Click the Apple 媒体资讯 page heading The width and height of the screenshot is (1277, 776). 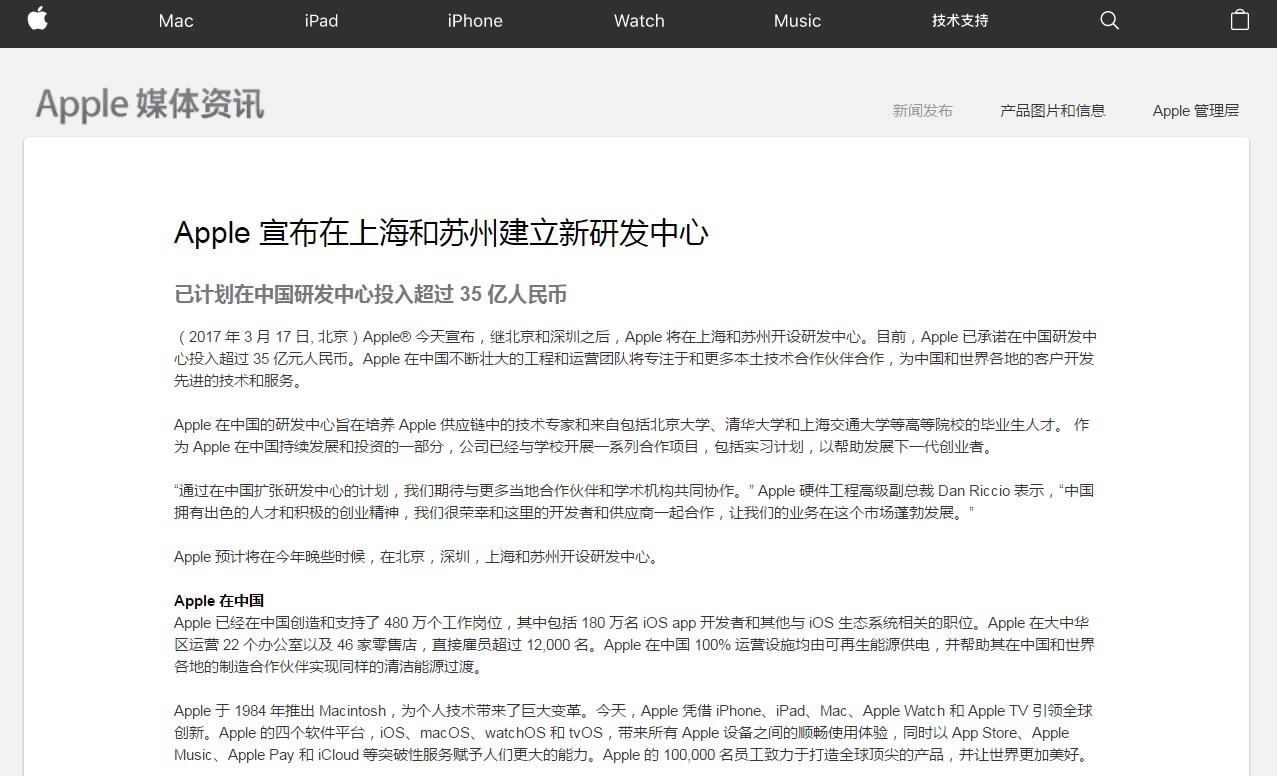150,104
